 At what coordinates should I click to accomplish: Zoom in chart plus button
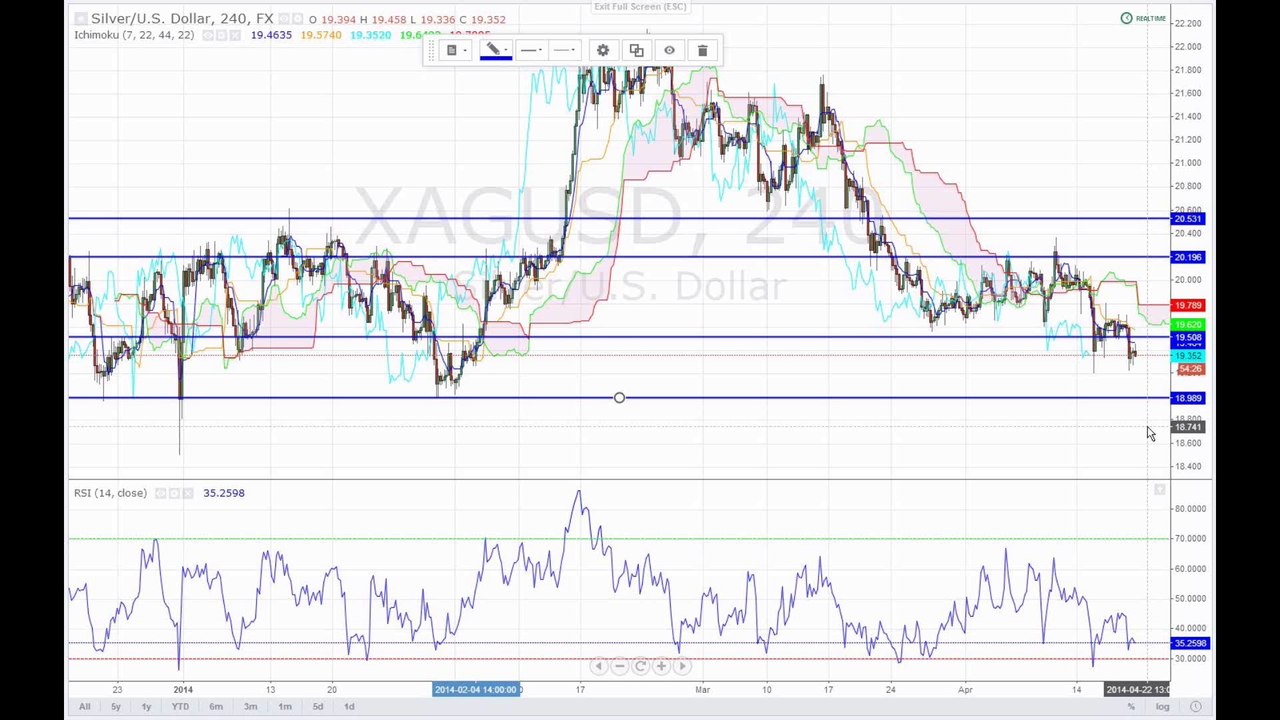tap(661, 666)
